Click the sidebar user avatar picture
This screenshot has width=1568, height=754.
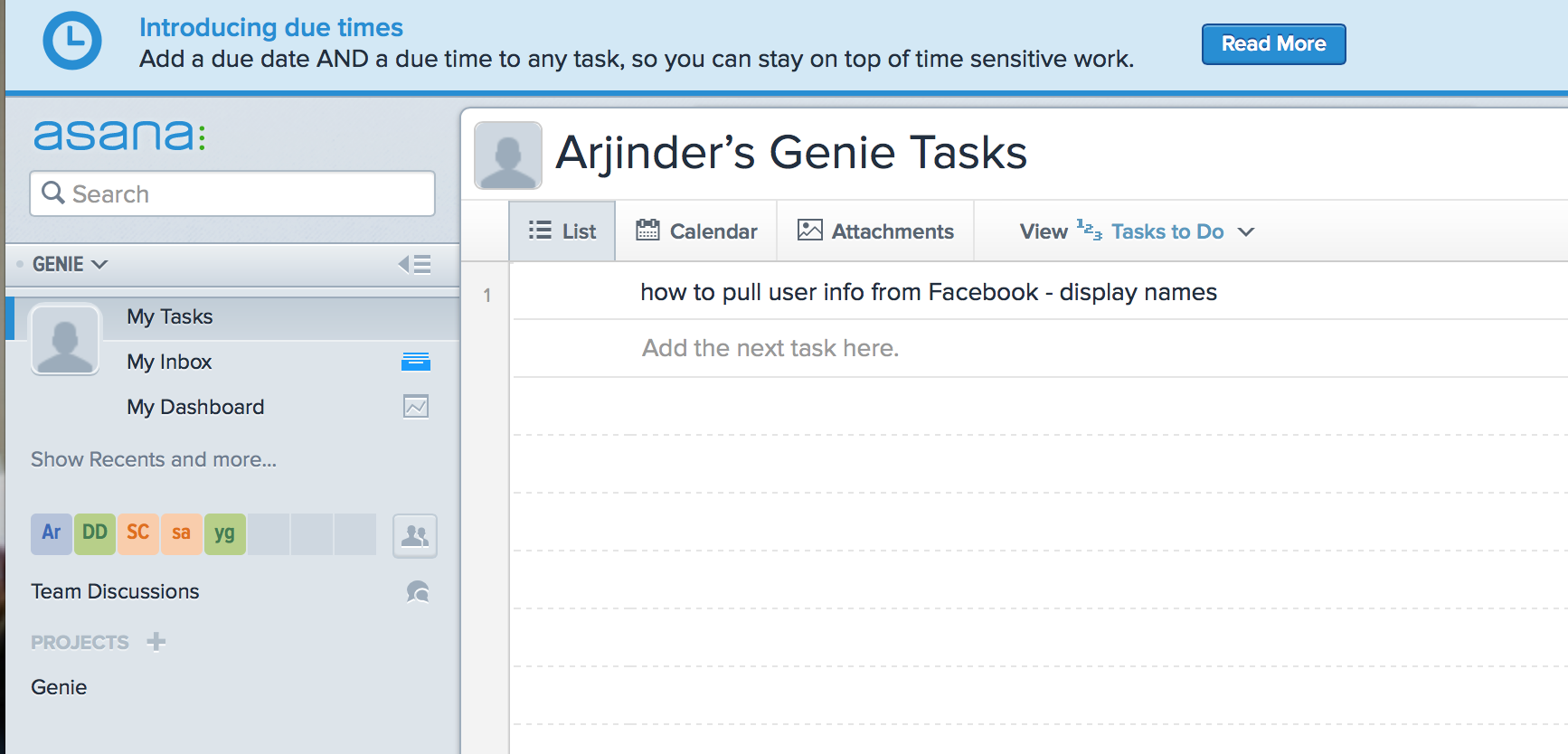65,340
